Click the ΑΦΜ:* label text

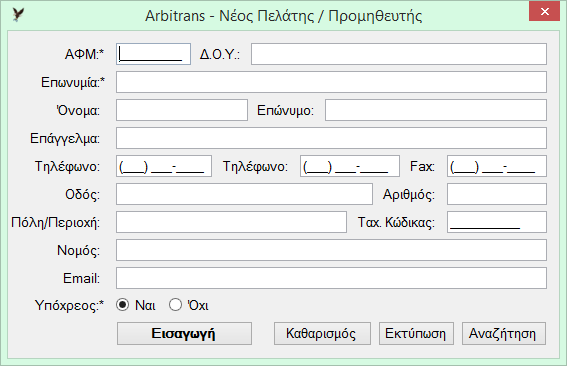point(84,54)
